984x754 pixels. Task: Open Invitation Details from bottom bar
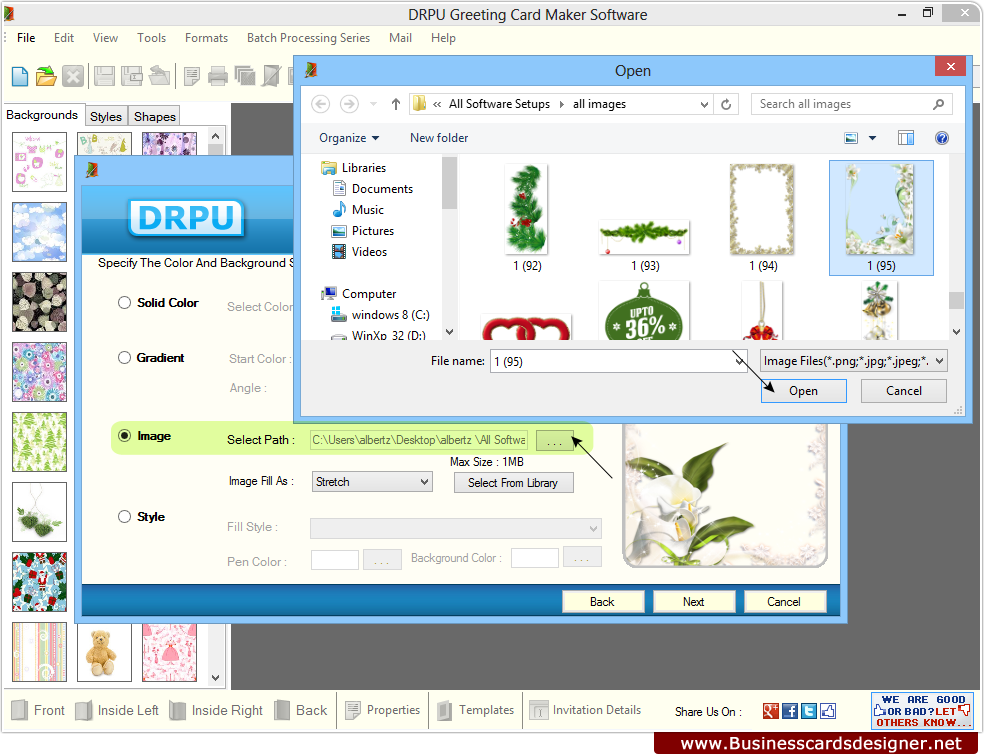tap(586, 710)
